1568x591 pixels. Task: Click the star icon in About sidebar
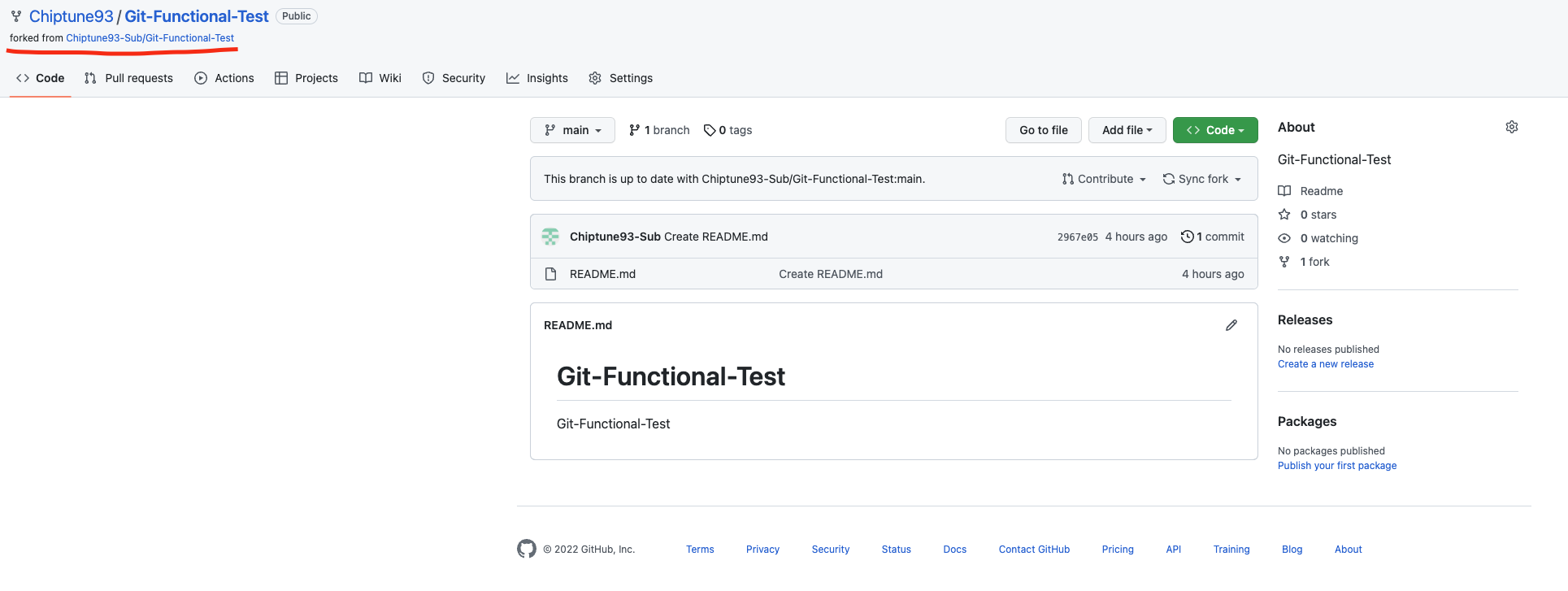click(1284, 215)
